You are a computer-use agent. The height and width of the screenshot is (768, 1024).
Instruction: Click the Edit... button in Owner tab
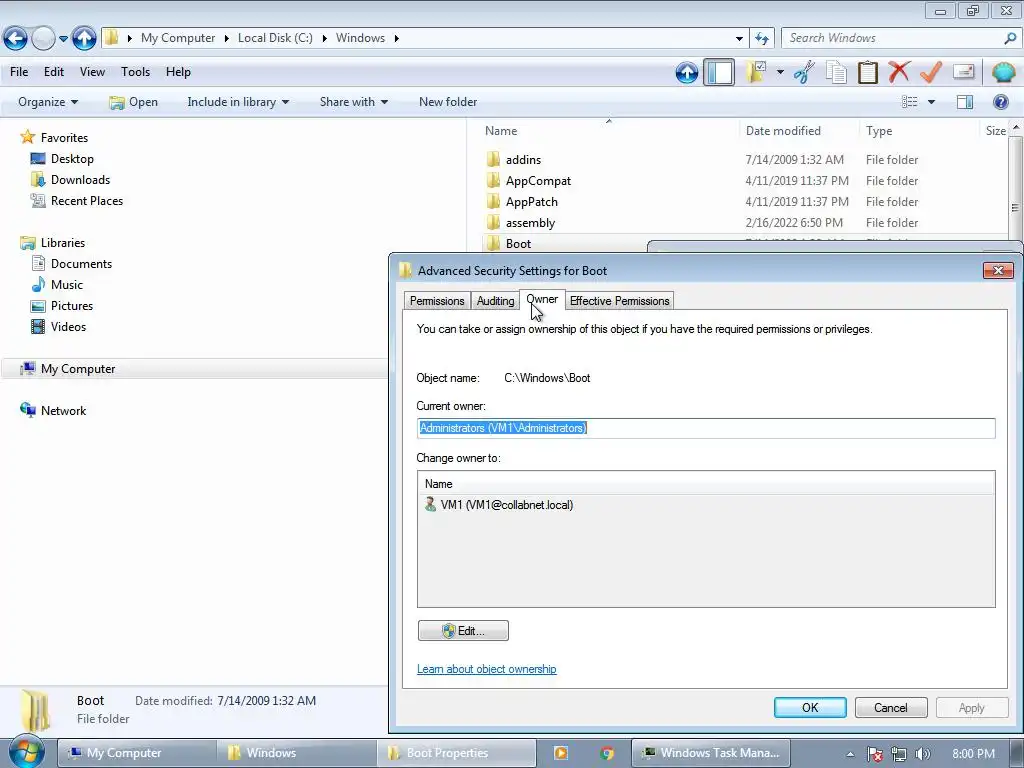click(463, 631)
